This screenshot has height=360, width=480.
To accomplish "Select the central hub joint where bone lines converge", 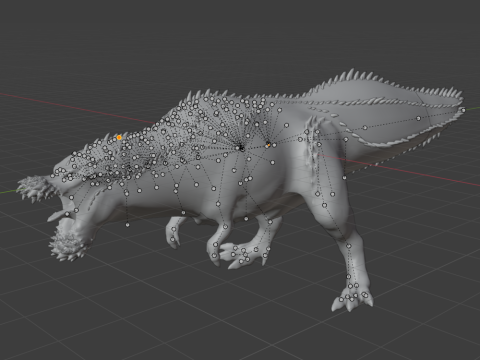I will 241,148.
